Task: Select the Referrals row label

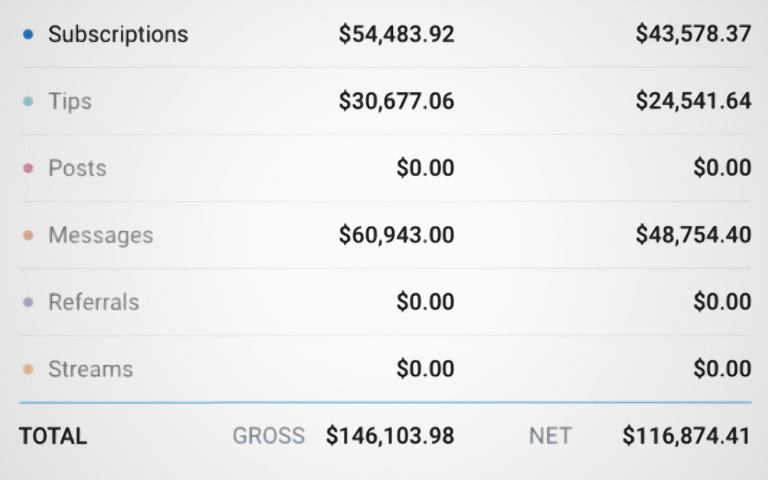Action: pyautogui.click(x=94, y=302)
